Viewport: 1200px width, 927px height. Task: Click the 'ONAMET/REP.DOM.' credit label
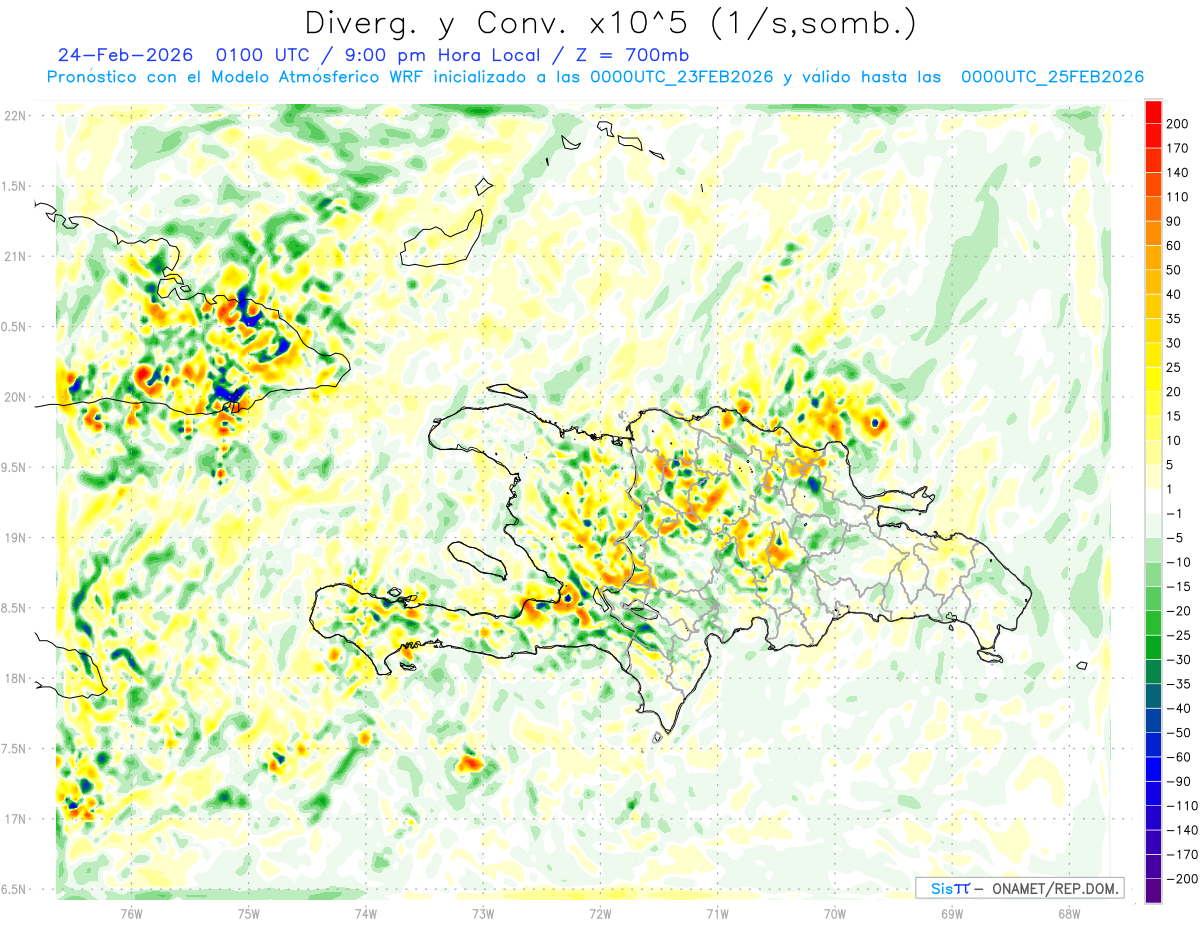(1053, 888)
